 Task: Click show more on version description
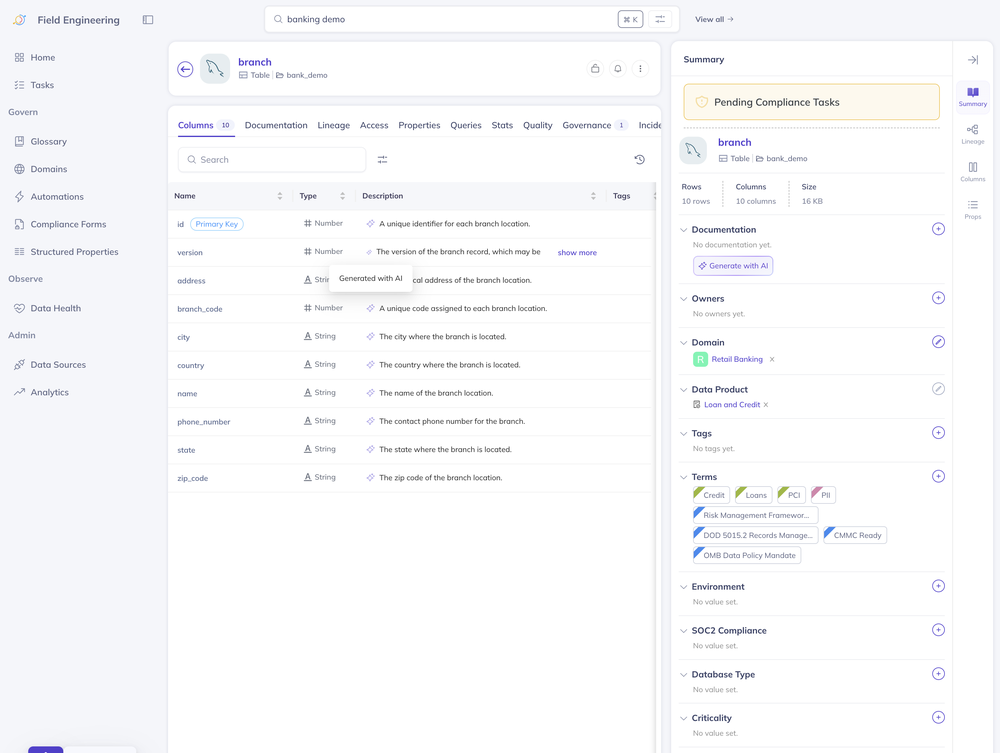[577, 252]
